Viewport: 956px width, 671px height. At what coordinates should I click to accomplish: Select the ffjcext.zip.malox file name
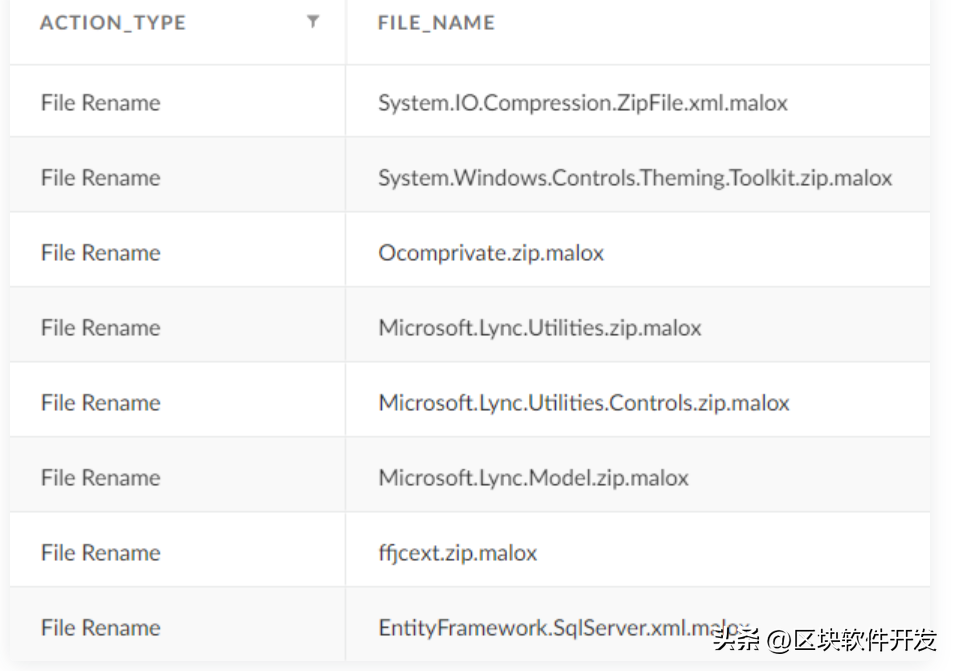pyautogui.click(x=457, y=553)
